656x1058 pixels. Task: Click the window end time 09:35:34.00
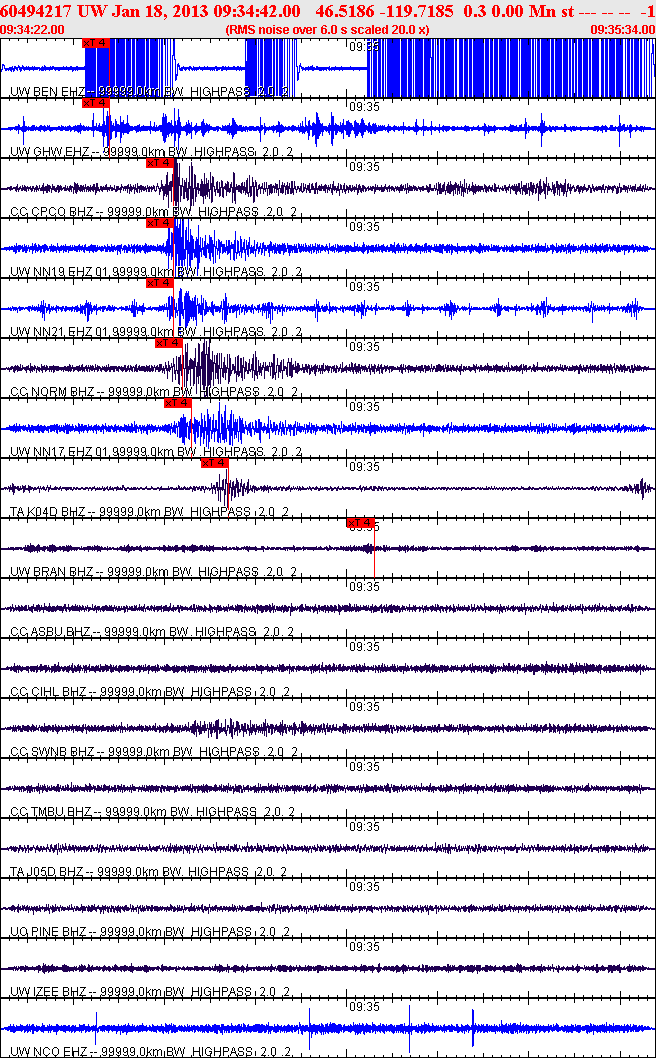click(622, 30)
